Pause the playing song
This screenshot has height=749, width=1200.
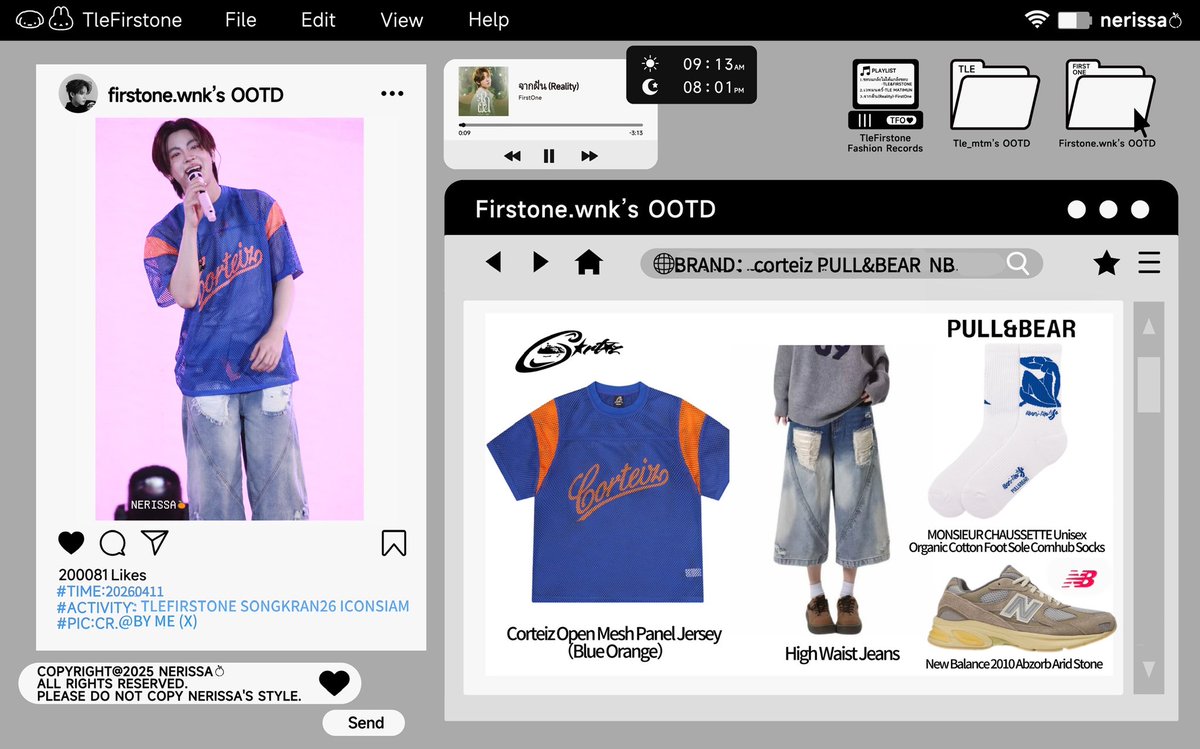coord(549,156)
